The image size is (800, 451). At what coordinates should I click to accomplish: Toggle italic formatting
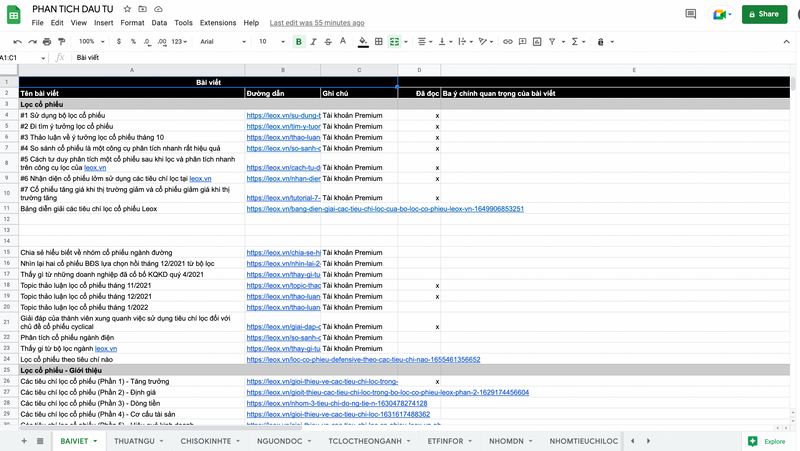pyautogui.click(x=313, y=42)
